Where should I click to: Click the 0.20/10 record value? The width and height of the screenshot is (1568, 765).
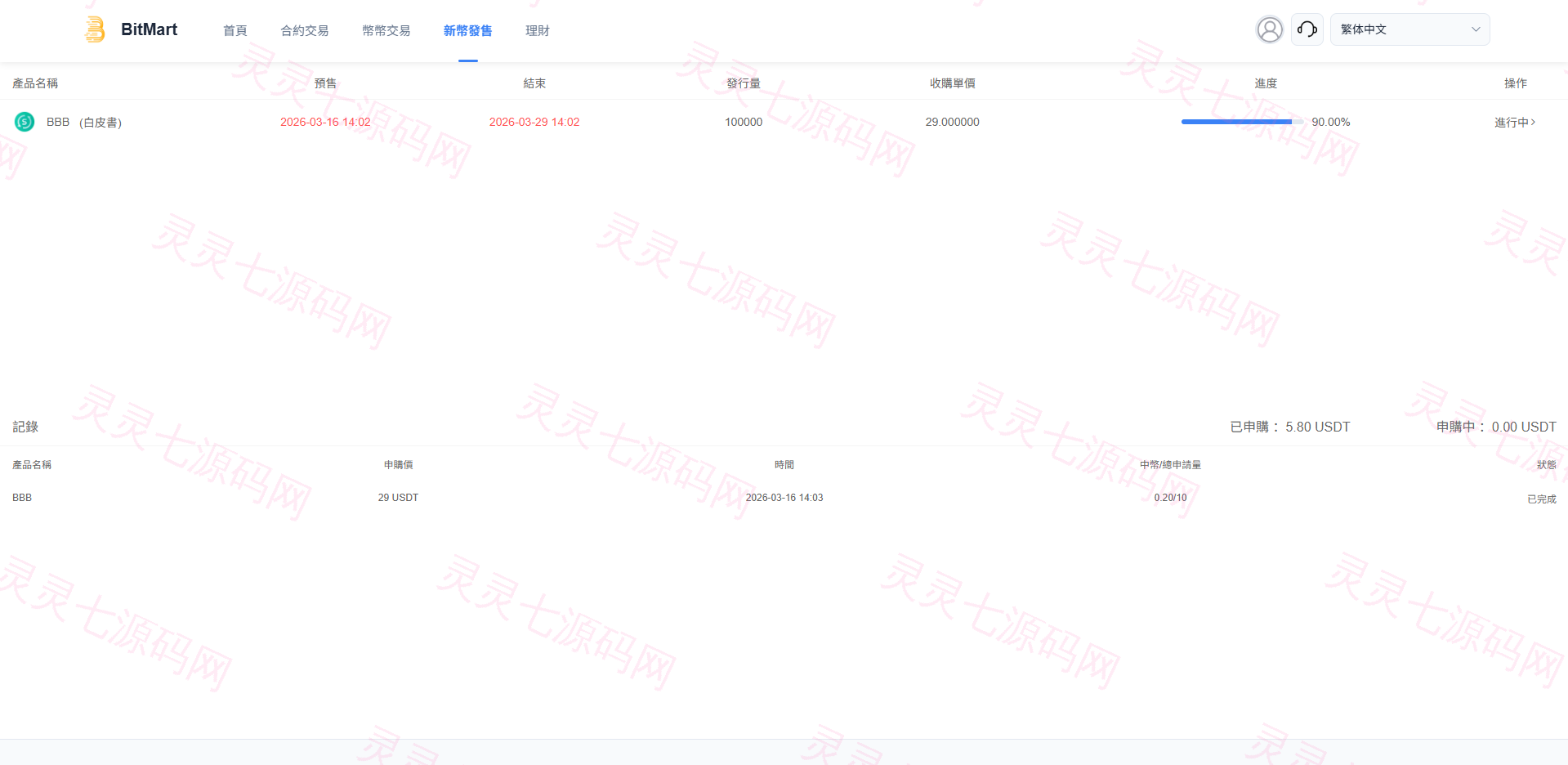(1170, 498)
